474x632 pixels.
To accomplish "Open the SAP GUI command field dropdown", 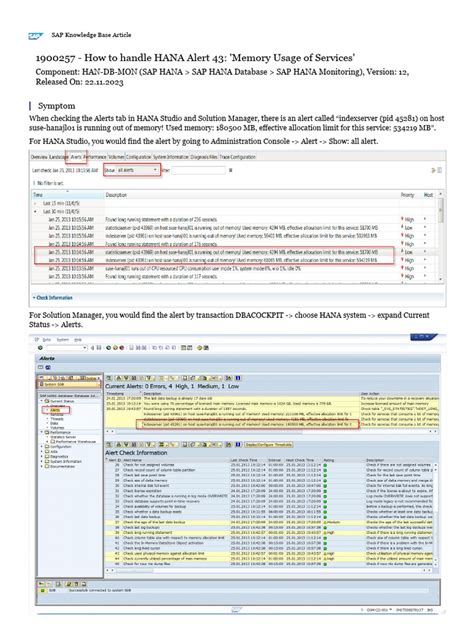I will pos(85,347).
